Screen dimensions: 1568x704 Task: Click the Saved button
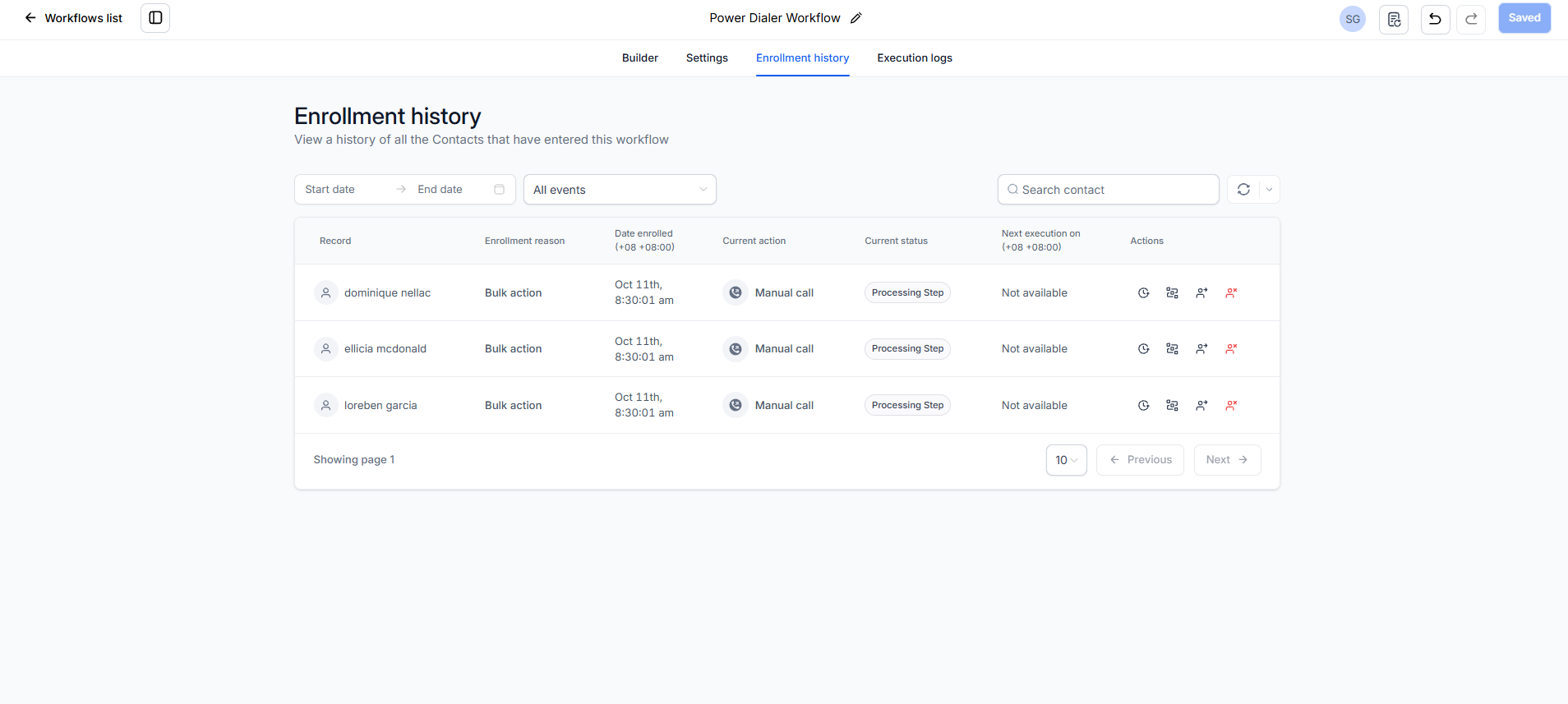point(1524,18)
